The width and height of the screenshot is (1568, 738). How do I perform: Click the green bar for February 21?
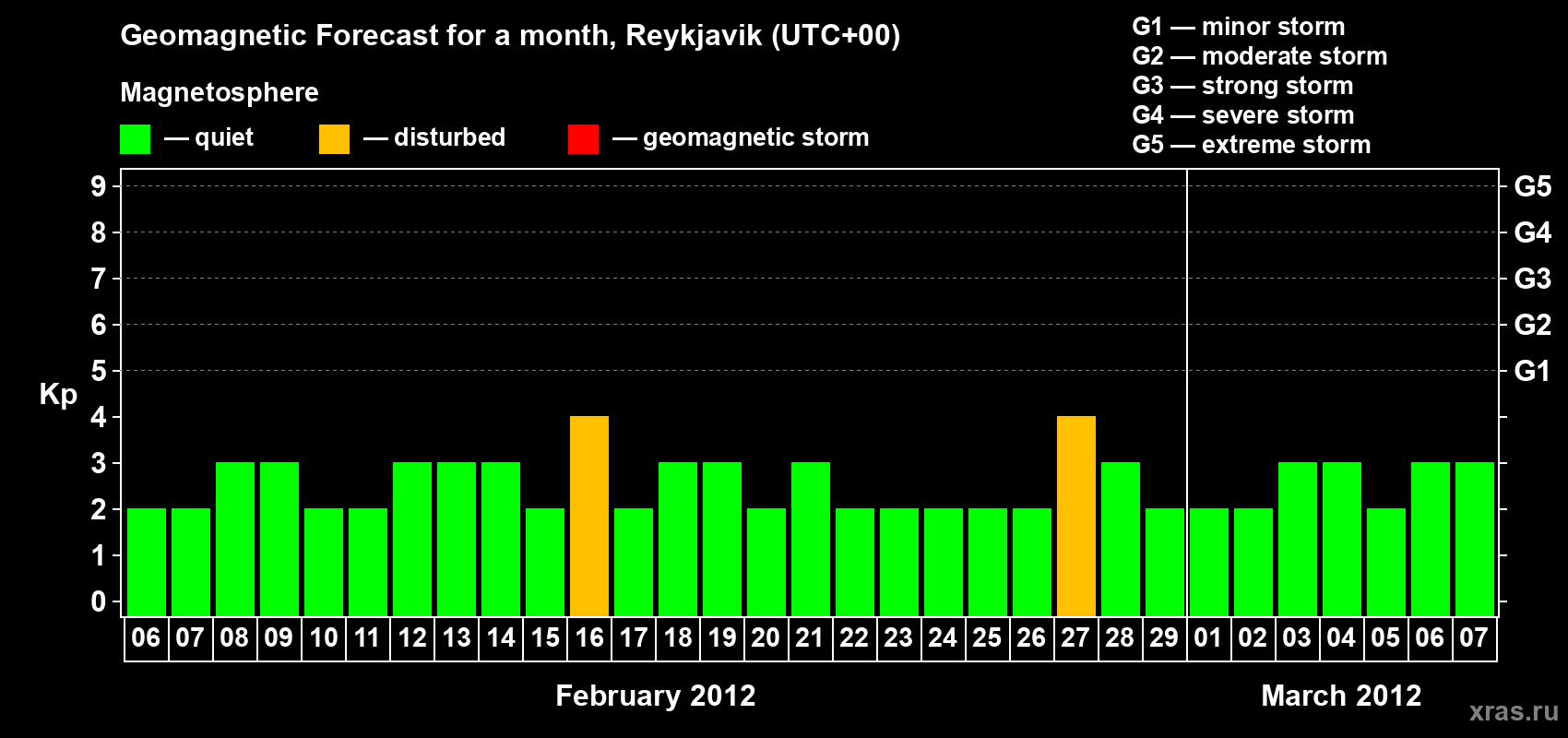[811, 539]
